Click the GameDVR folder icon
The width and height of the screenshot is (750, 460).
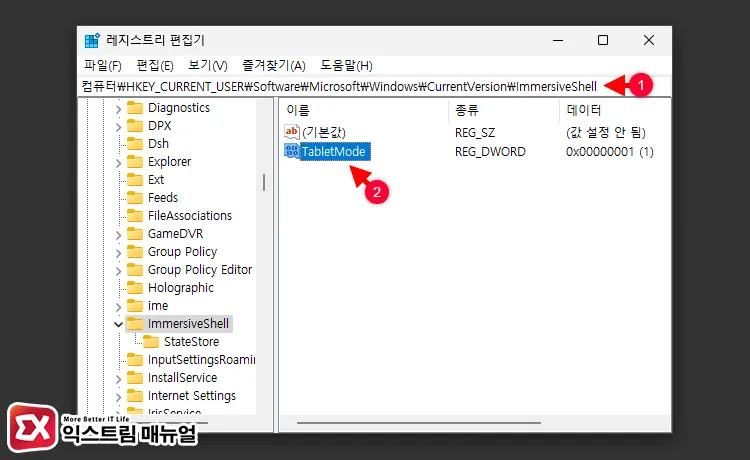point(135,234)
